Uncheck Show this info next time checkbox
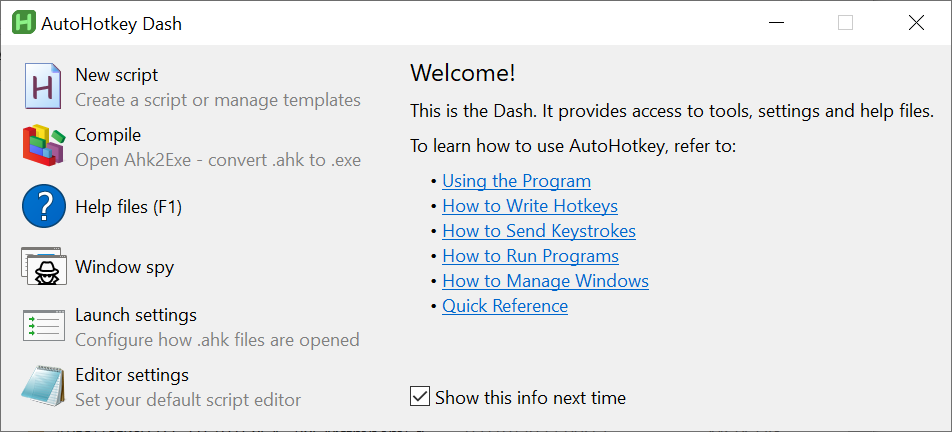The width and height of the screenshot is (952, 432). [420, 397]
